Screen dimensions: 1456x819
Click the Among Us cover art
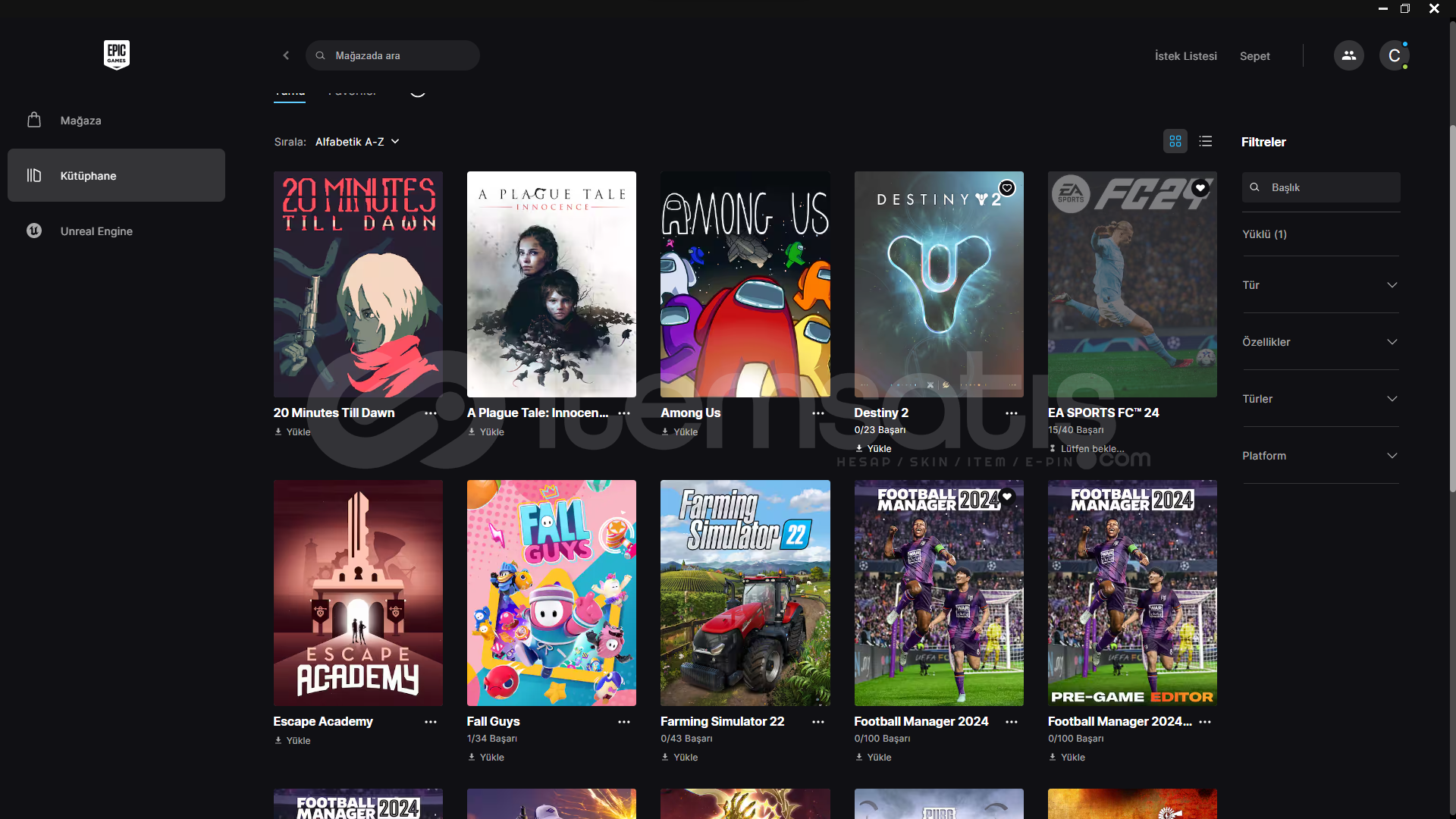pos(745,284)
